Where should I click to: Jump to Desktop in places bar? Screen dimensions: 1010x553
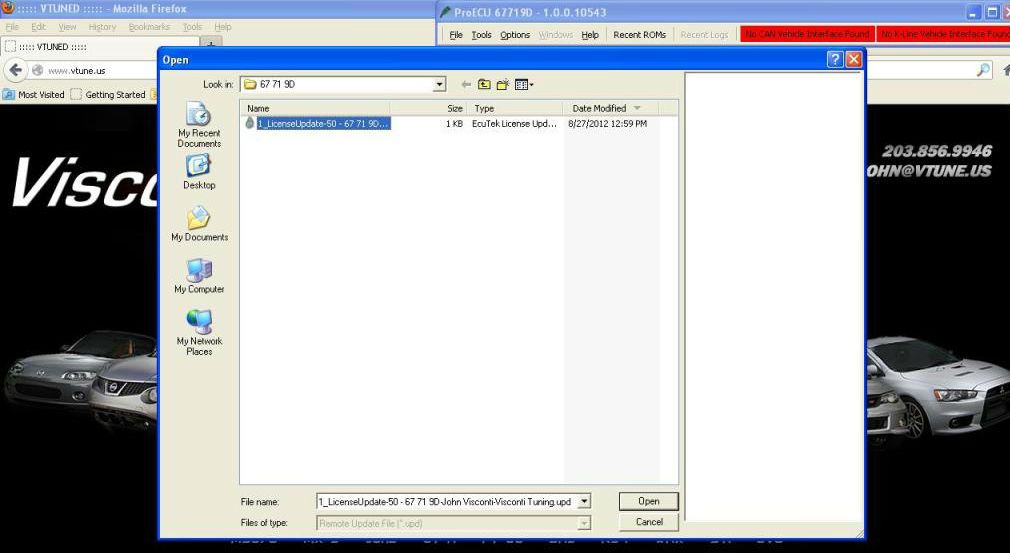click(199, 172)
